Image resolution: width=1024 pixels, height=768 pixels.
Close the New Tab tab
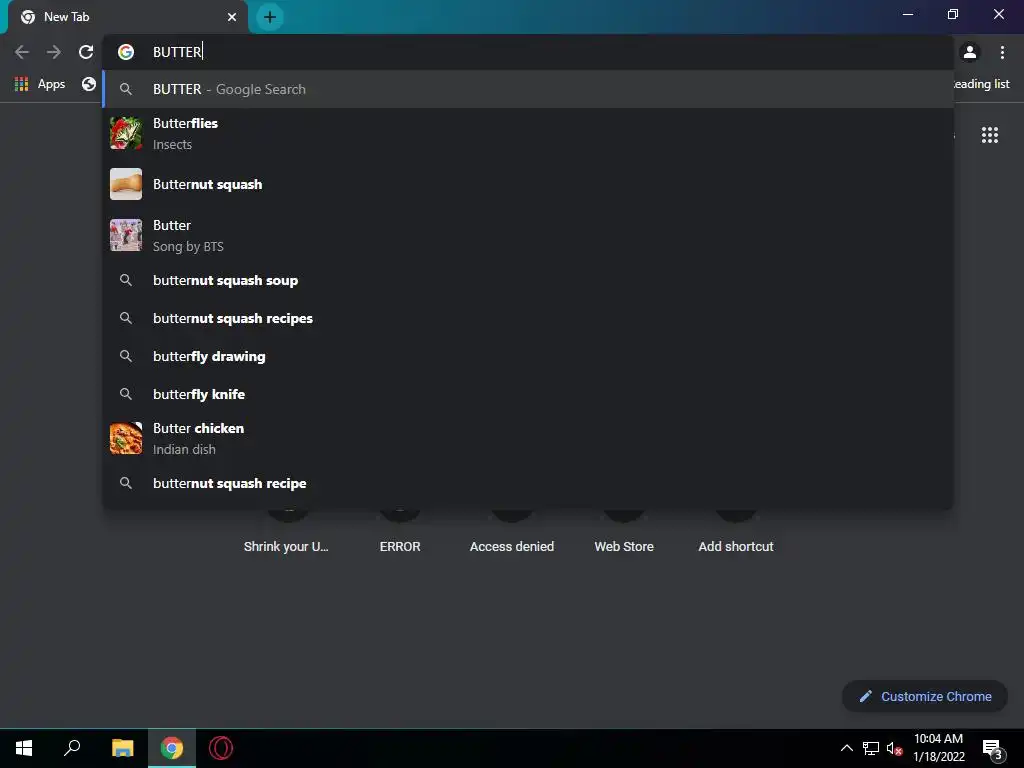pyautogui.click(x=232, y=17)
